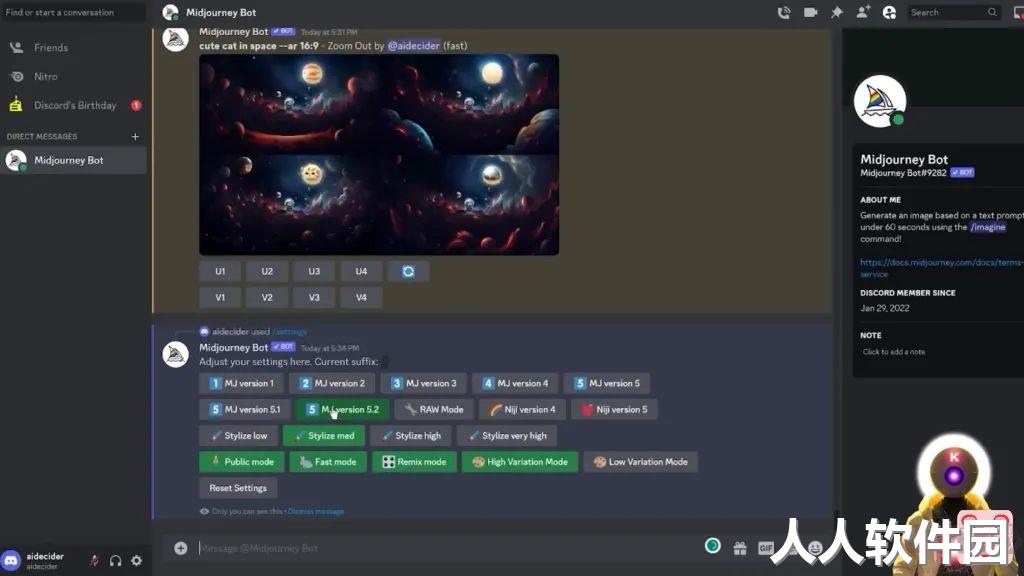Select Niji version 4 setting
1024x576 pixels.
pos(522,409)
